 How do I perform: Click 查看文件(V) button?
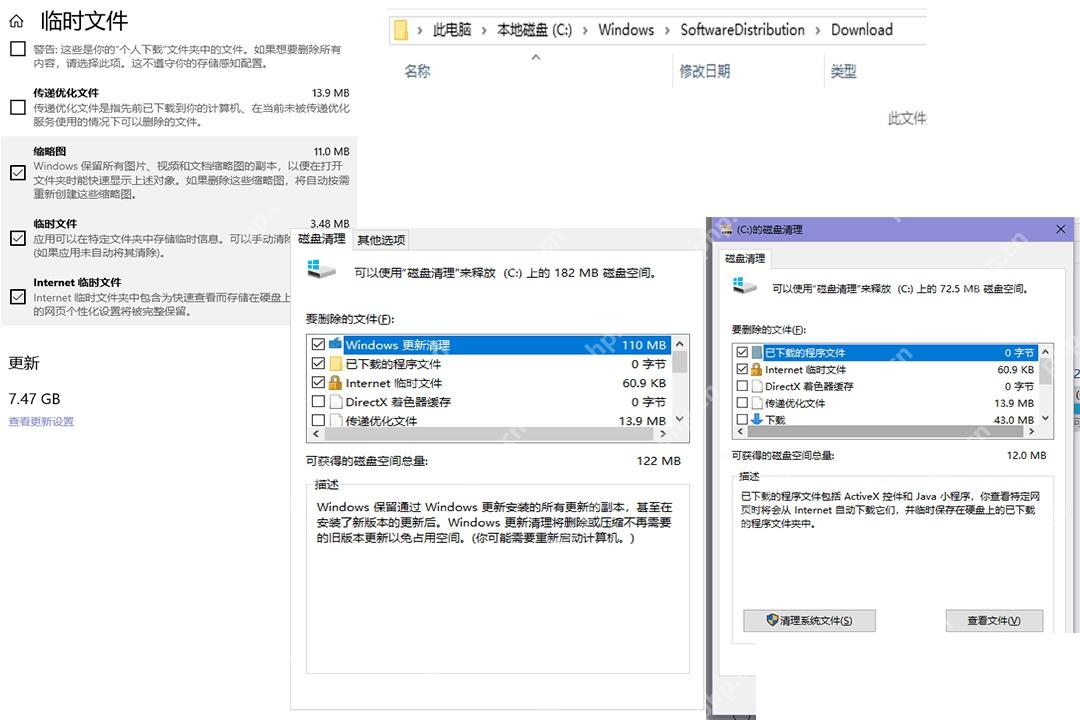pyautogui.click(x=994, y=621)
